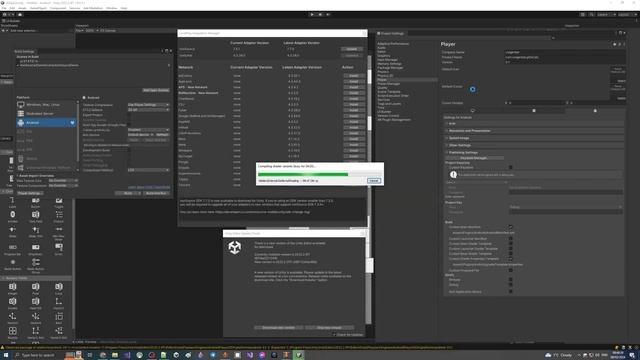Select the Toggle control icon in the library

click(59, 200)
